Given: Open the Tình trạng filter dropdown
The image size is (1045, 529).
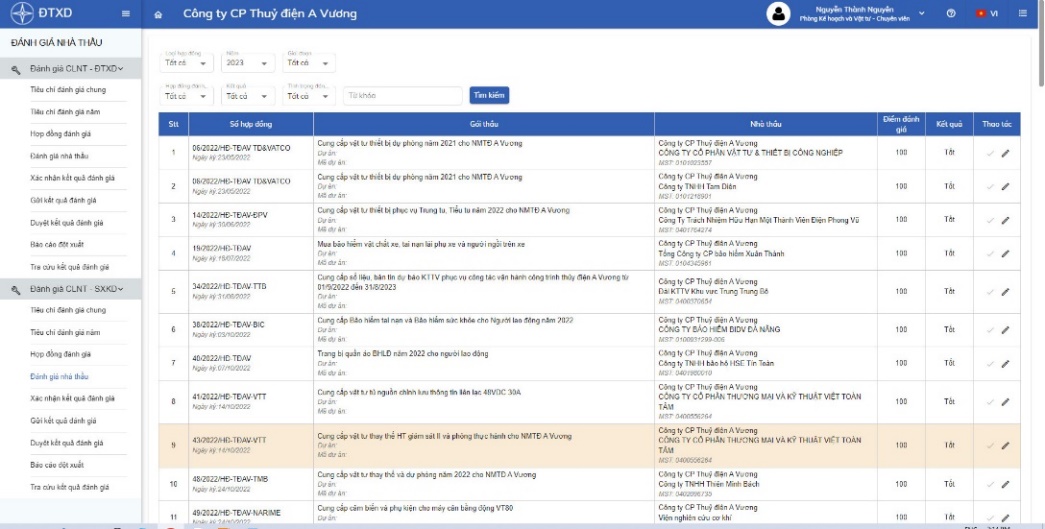Looking at the screenshot, I should pyautogui.click(x=309, y=94).
